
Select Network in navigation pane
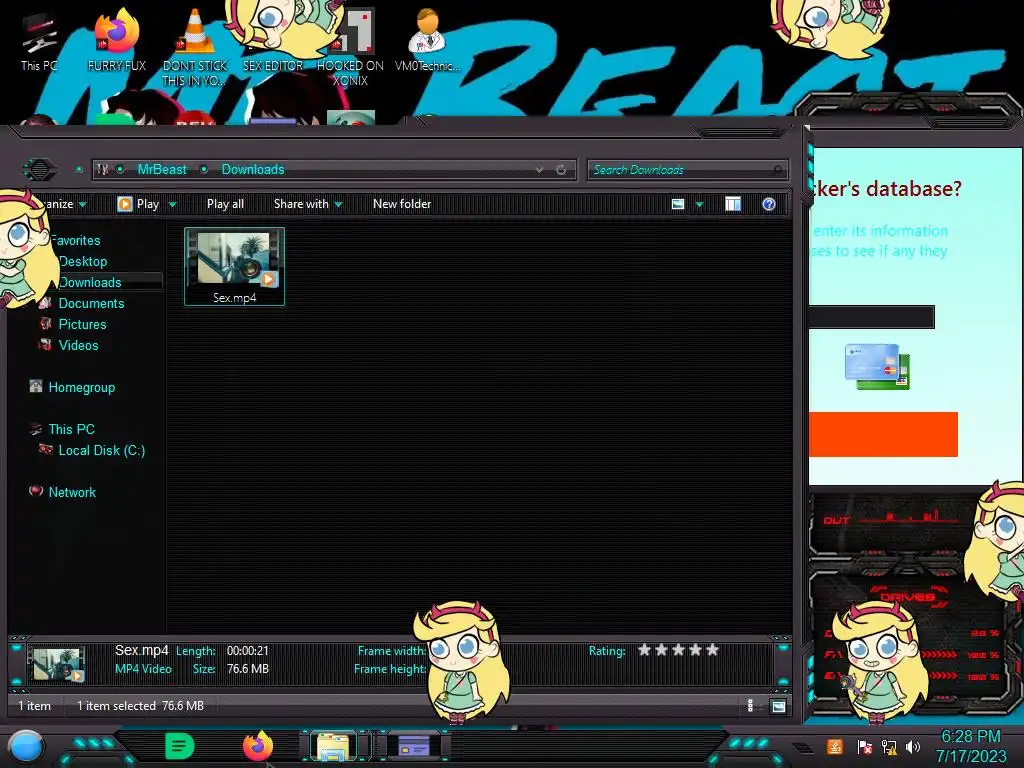72,492
